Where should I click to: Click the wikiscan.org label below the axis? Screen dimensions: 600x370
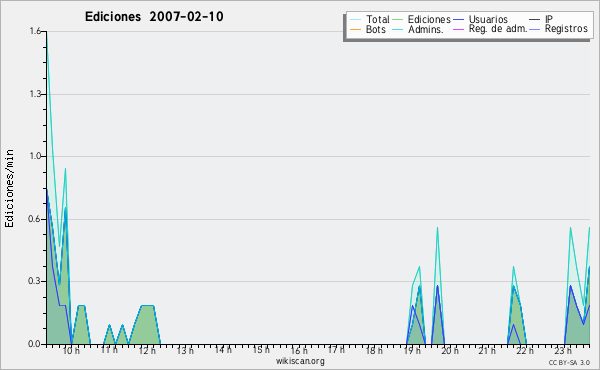[300, 361]
